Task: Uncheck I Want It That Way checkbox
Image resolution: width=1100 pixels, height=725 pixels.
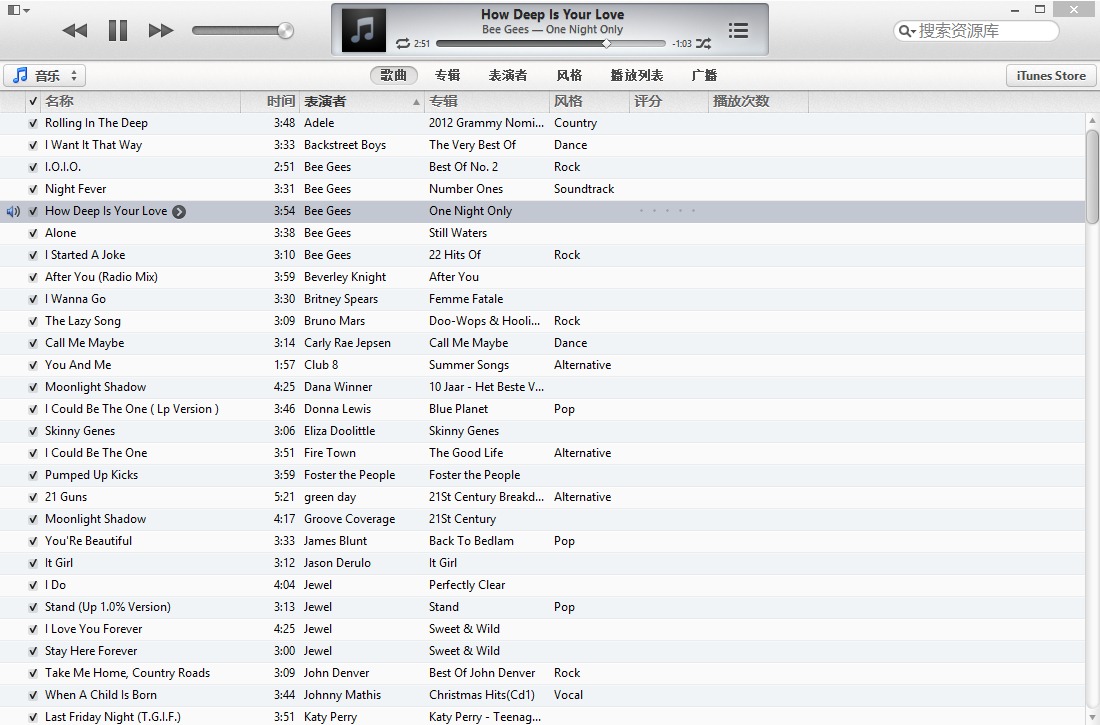Action: 33,145
